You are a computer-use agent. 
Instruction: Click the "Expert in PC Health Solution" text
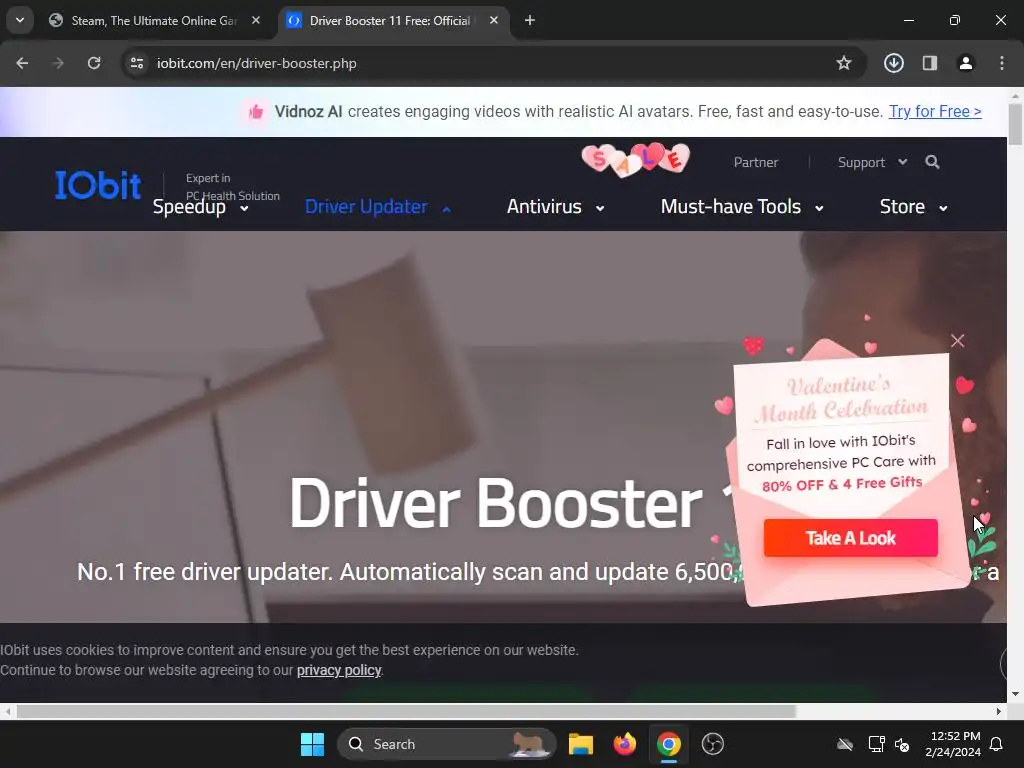[x=232, y=187]
